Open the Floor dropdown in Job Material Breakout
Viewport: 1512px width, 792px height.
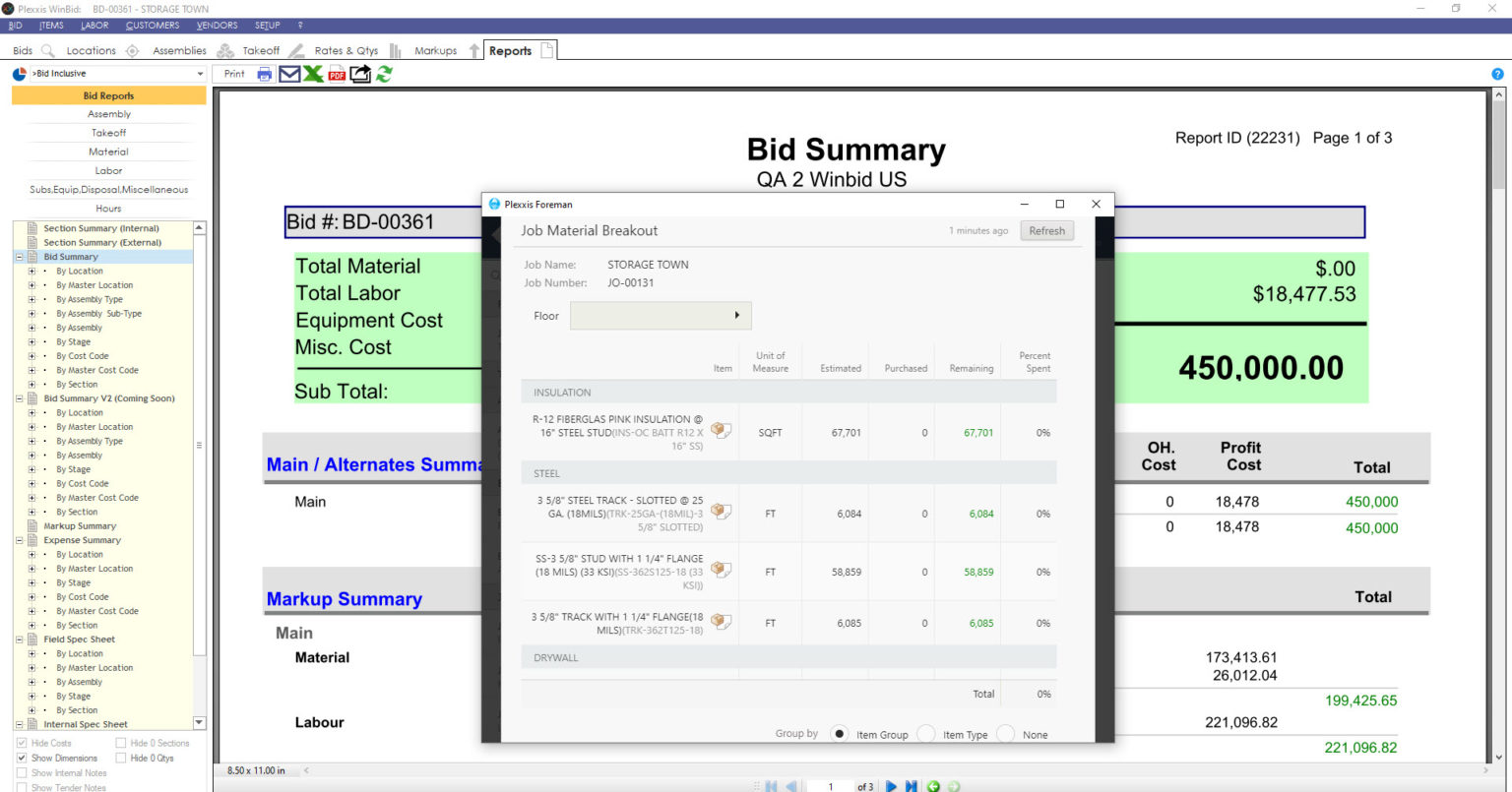pos(661,316)
